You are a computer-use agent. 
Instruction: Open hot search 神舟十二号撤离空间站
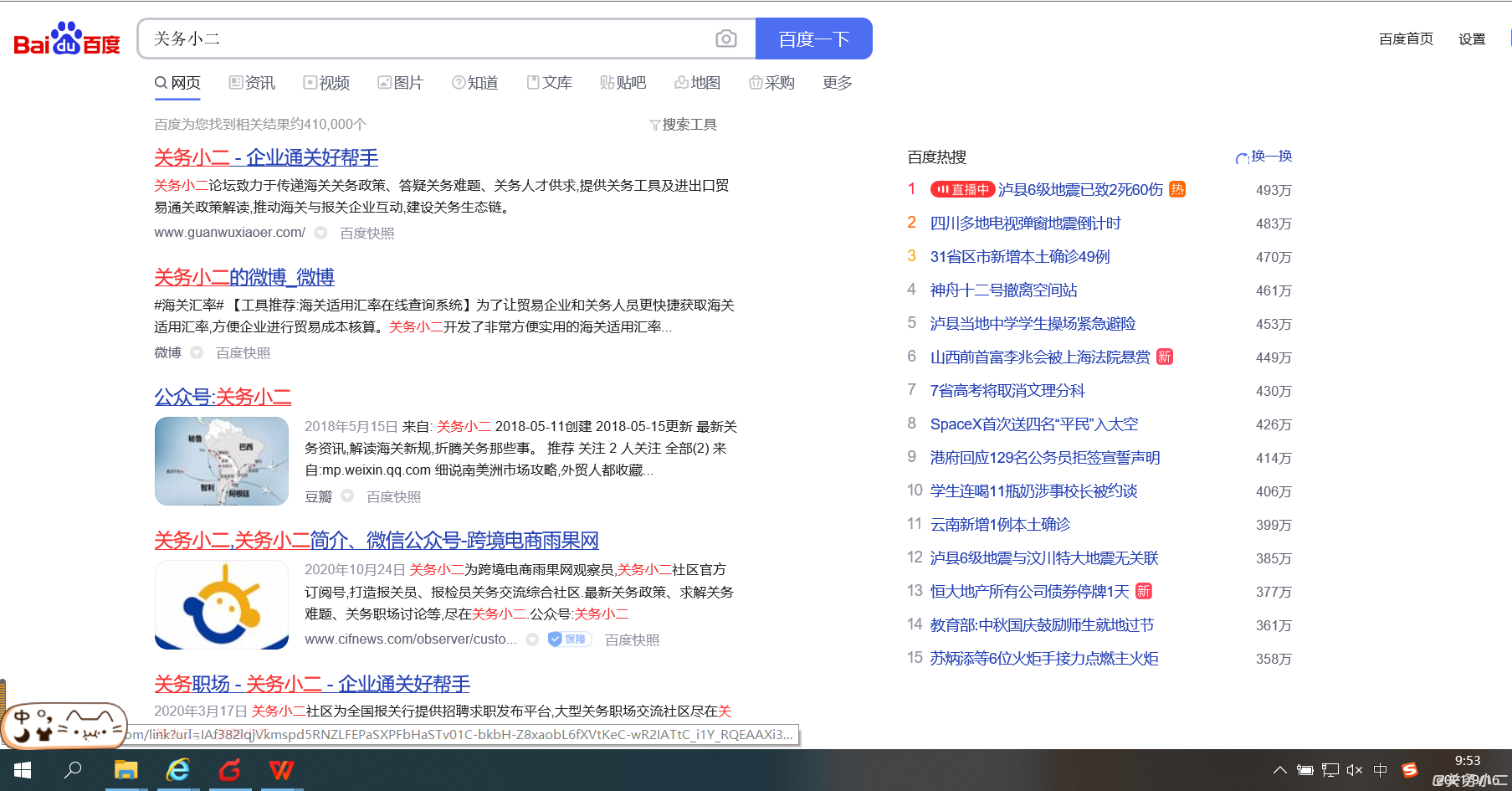click(x=1003, y=290)
